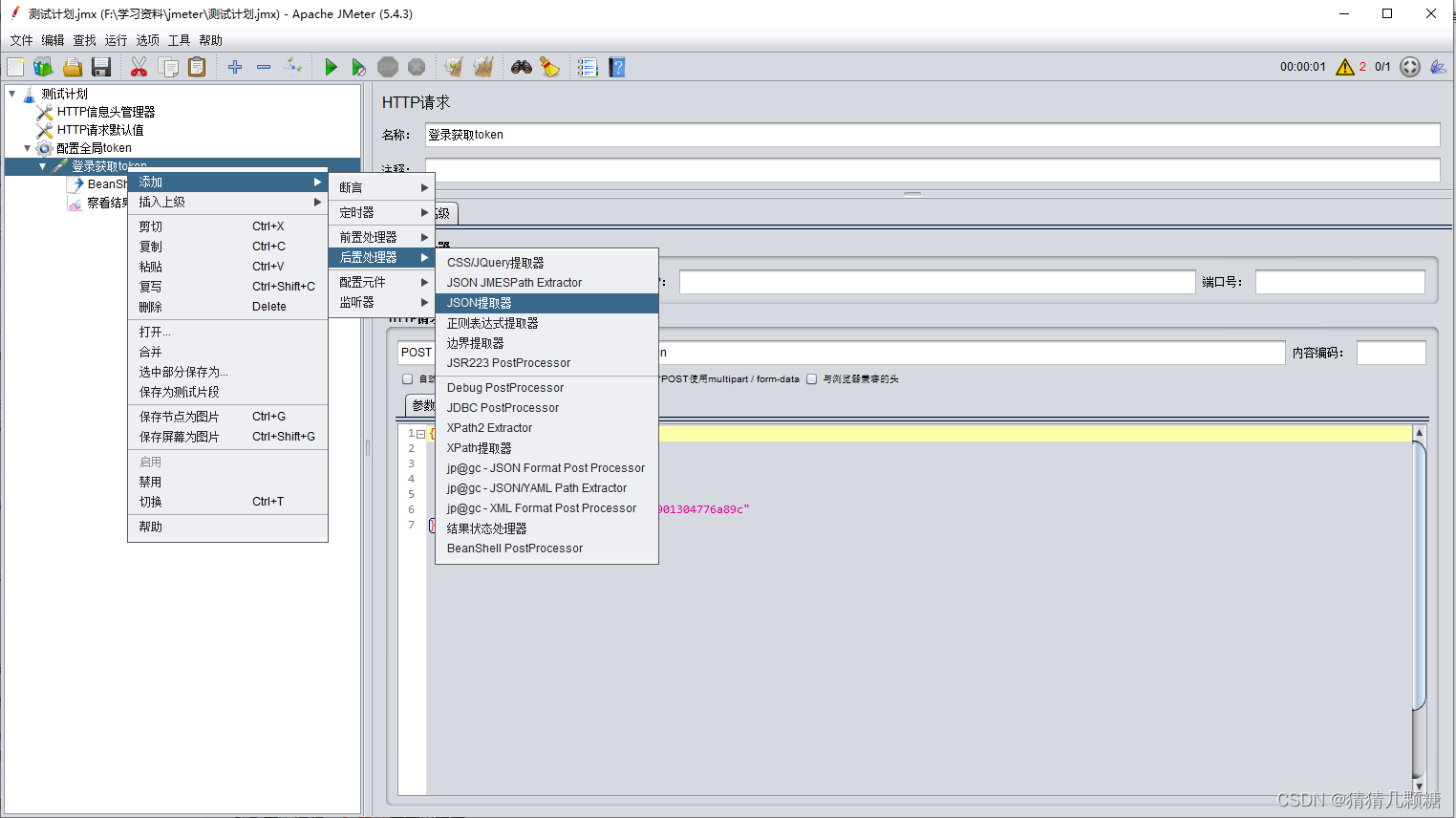Expand the 监听器 submenu
Screen dimensions: 1456x818
pos(382,302)
